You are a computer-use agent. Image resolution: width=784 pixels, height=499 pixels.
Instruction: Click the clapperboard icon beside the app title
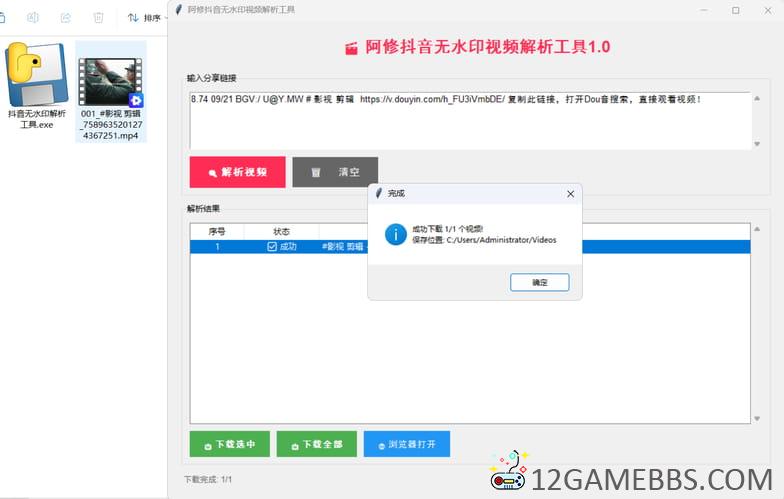352,48
